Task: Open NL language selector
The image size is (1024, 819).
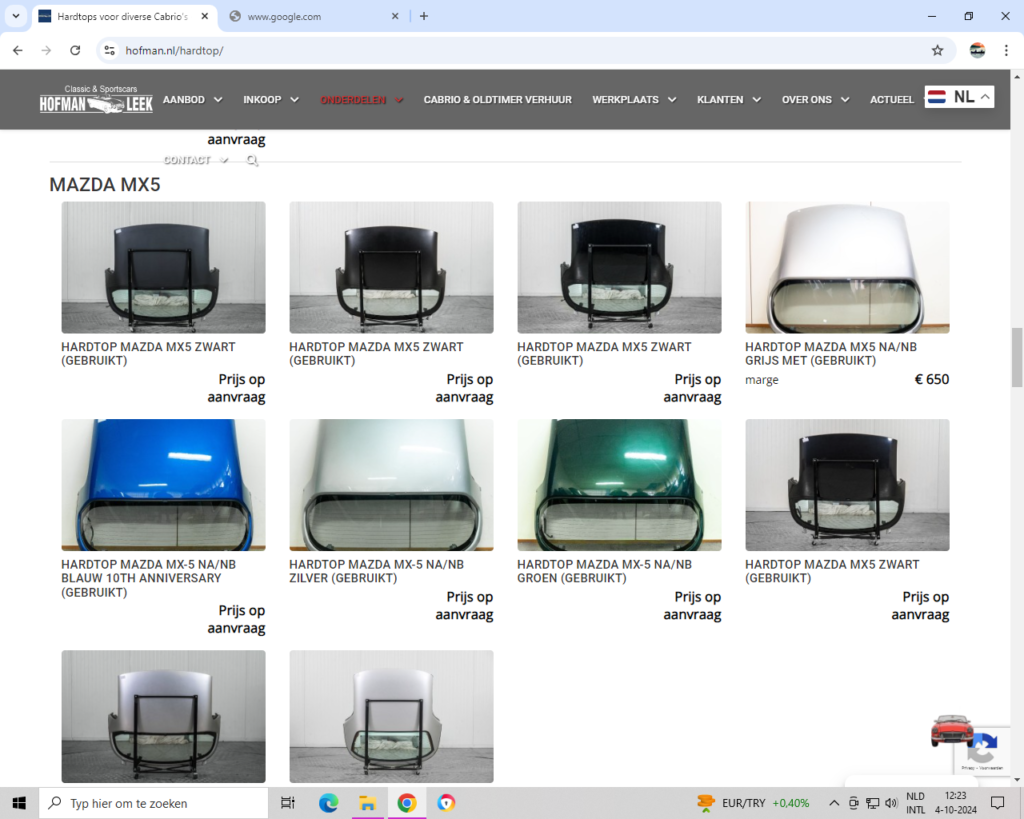Action: pos(959,97)
